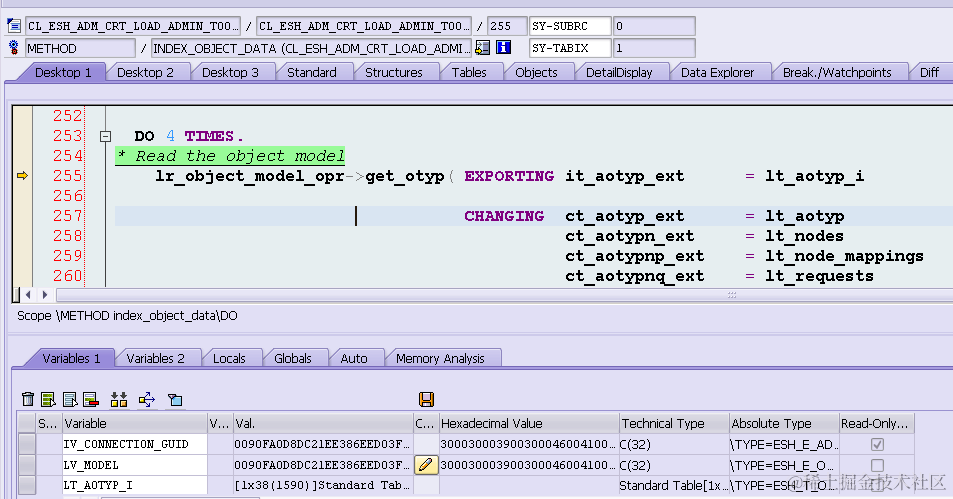Switch to Desktop 3 tab
This screenshot has height=499, width=953.
(x=230, y=72)
